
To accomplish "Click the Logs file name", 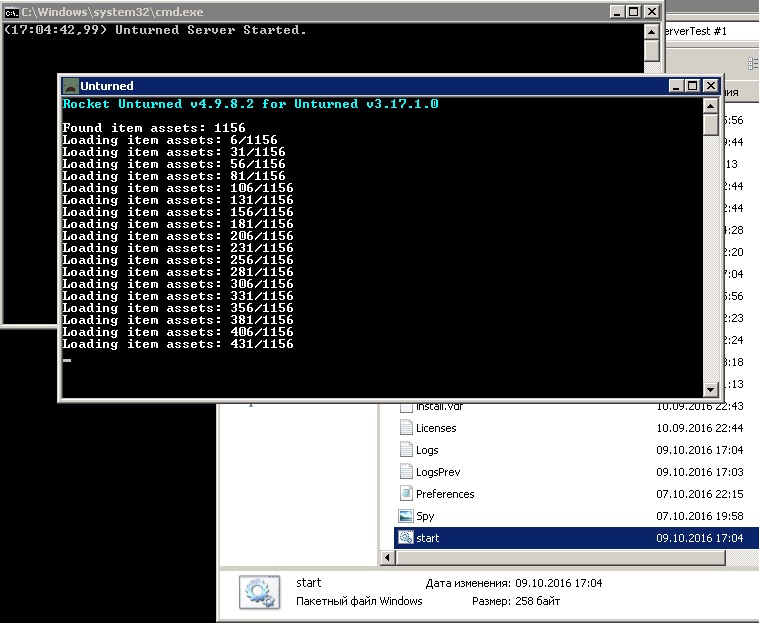I will click(427, 450).
